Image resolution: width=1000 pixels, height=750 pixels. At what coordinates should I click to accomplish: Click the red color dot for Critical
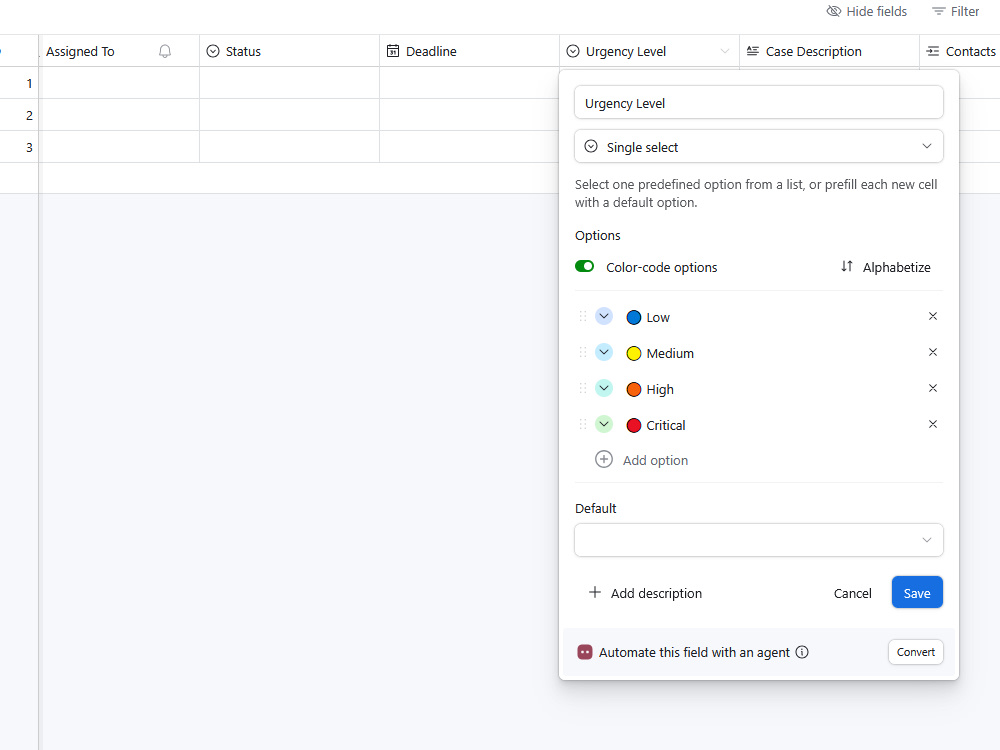pyautogui.click(x=633, y=425)
